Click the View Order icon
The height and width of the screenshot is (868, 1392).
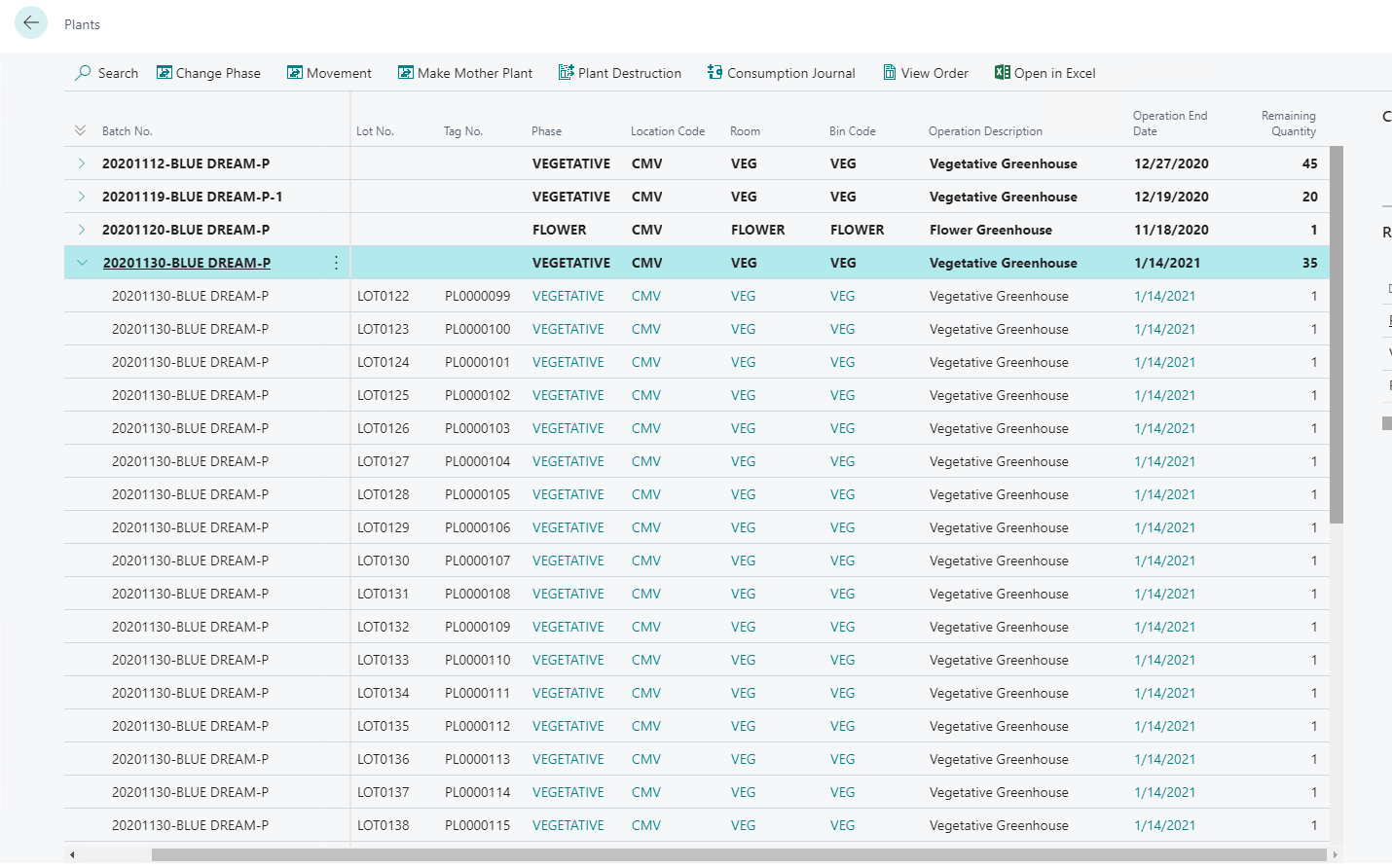(x=890, y=73)
